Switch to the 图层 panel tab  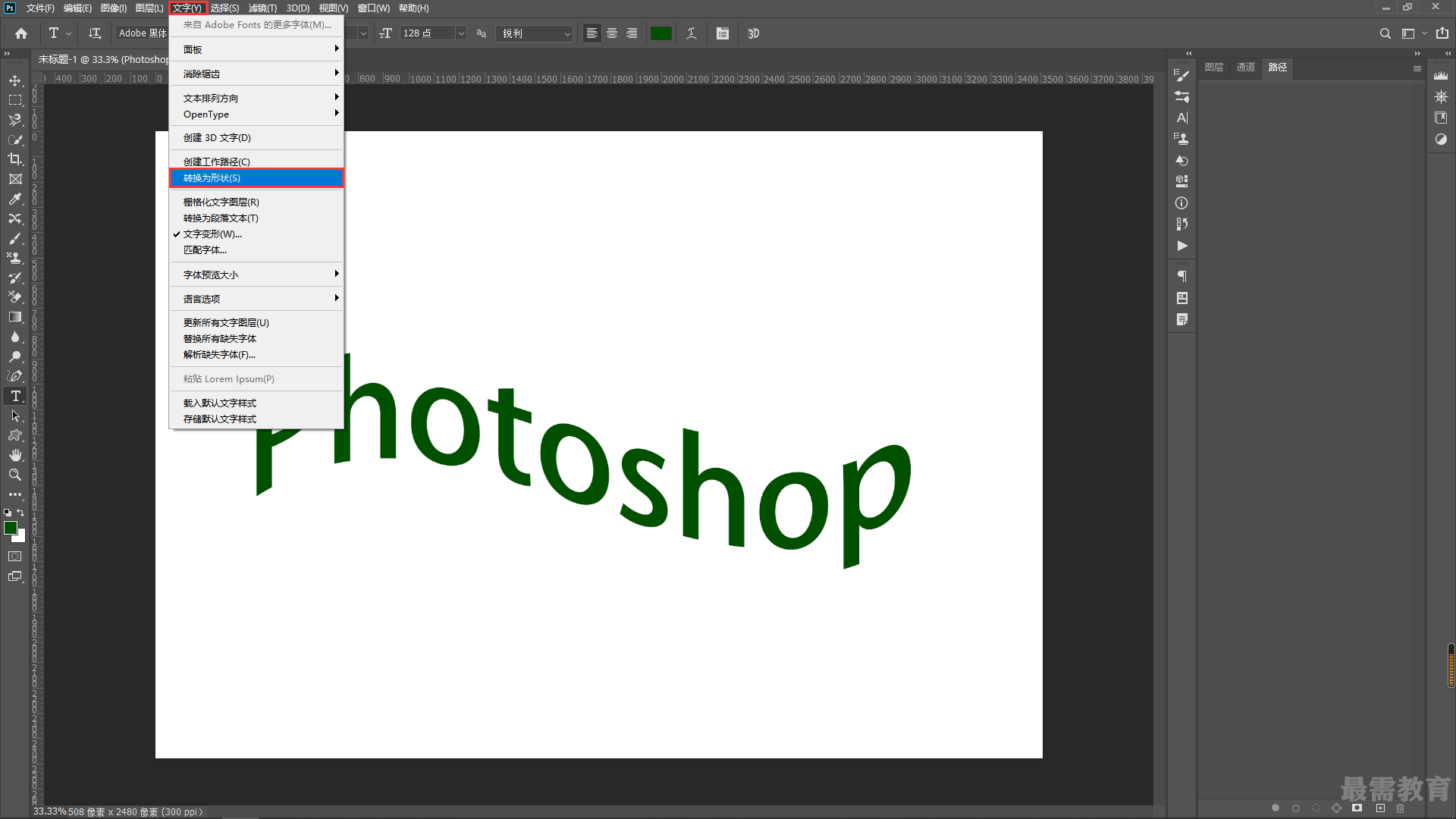[x=1214, y=67]
